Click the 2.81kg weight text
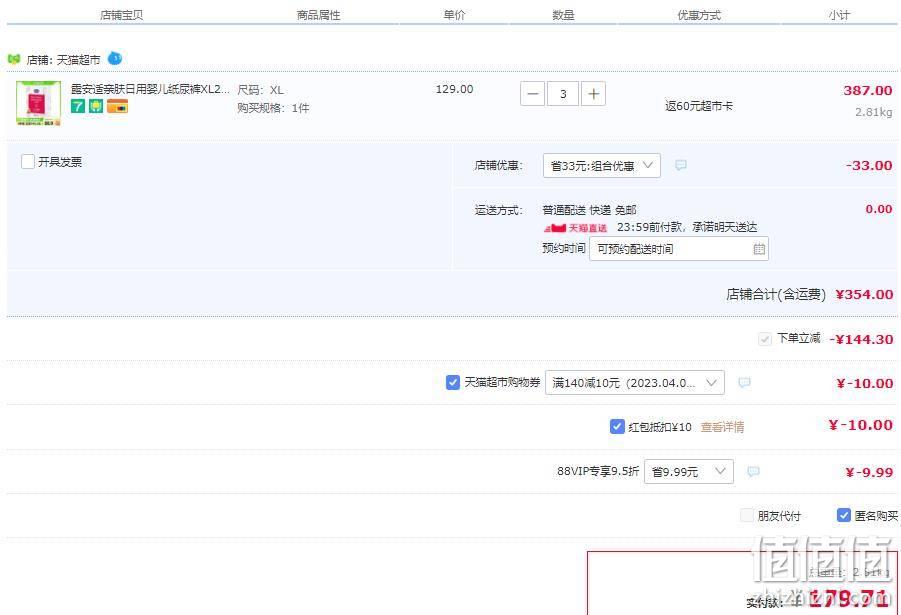Screen dimensions: 901x615 click(x=873, y=112)
